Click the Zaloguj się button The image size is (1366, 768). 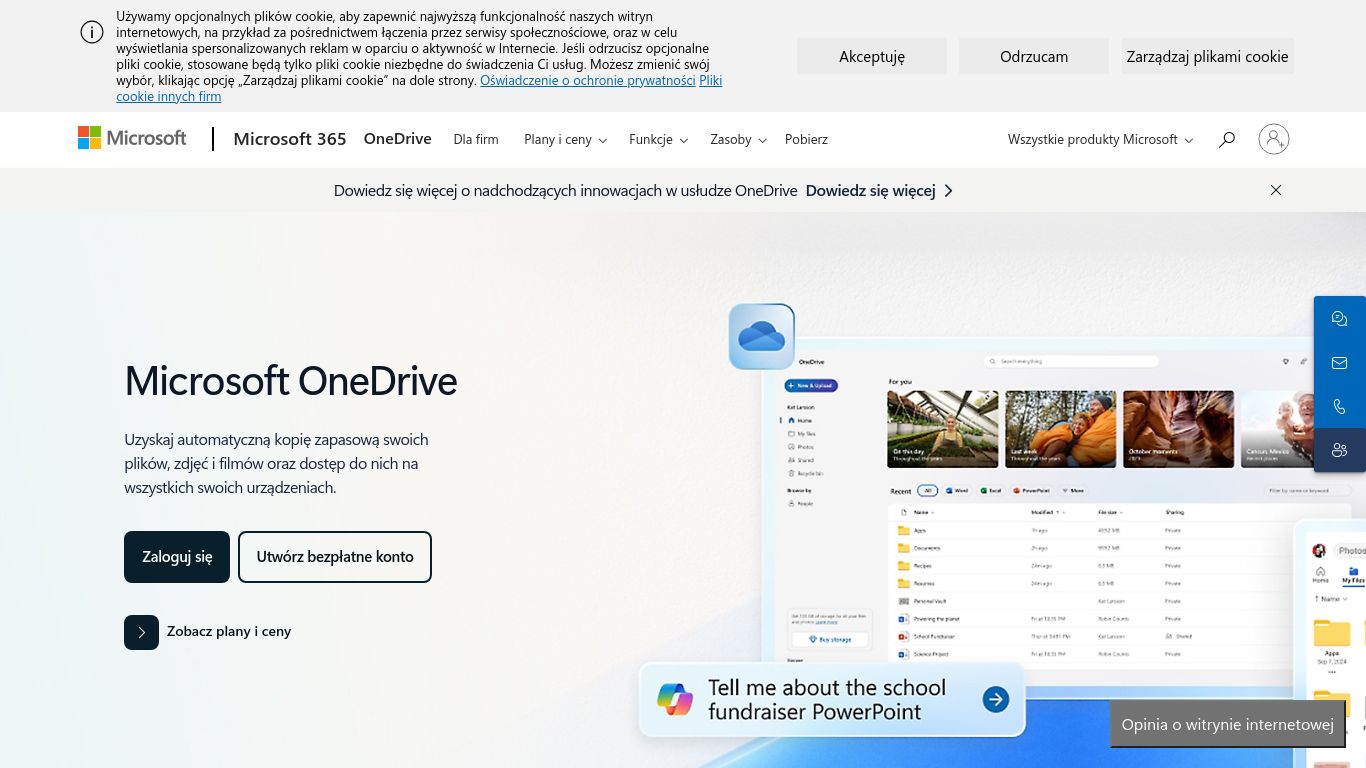click(x=177, y=557)
